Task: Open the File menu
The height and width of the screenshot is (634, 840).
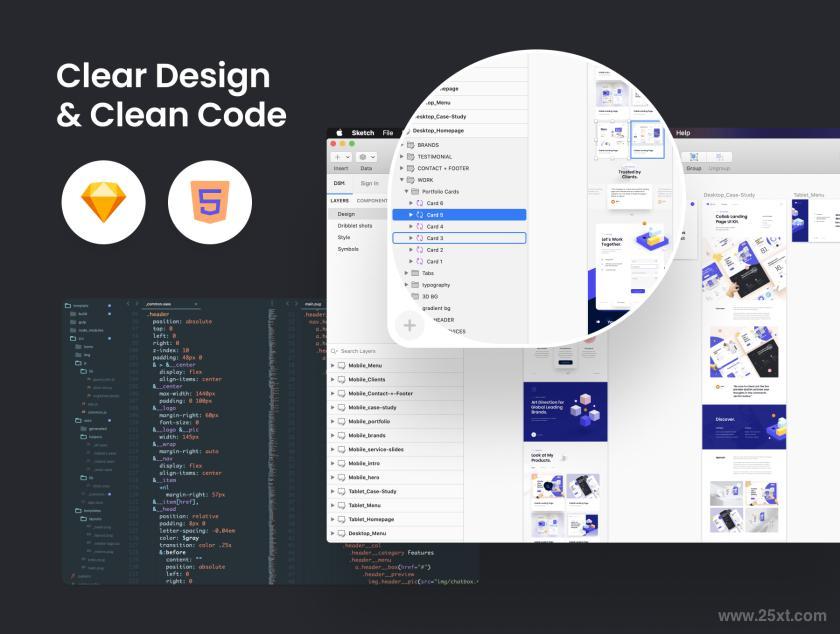Action: [x=388, y=133]
